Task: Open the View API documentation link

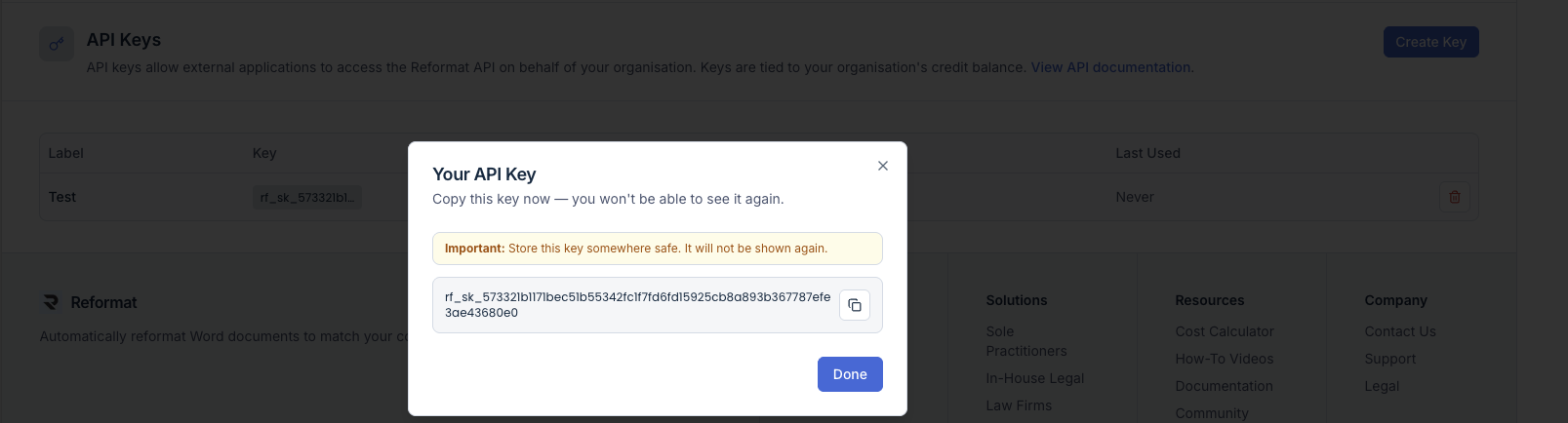Action: pyautogui.click(x=1110, y=67)
